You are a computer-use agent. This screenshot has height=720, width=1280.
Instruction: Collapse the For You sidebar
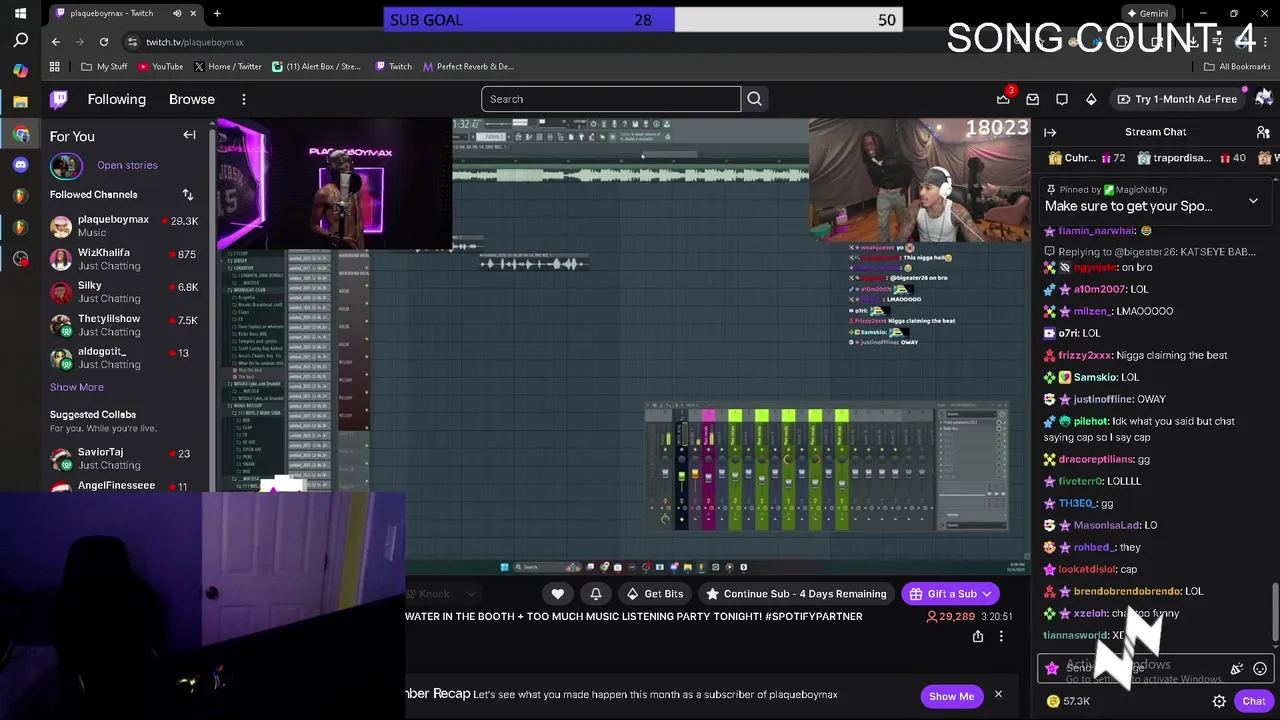(x=189, y=135)
